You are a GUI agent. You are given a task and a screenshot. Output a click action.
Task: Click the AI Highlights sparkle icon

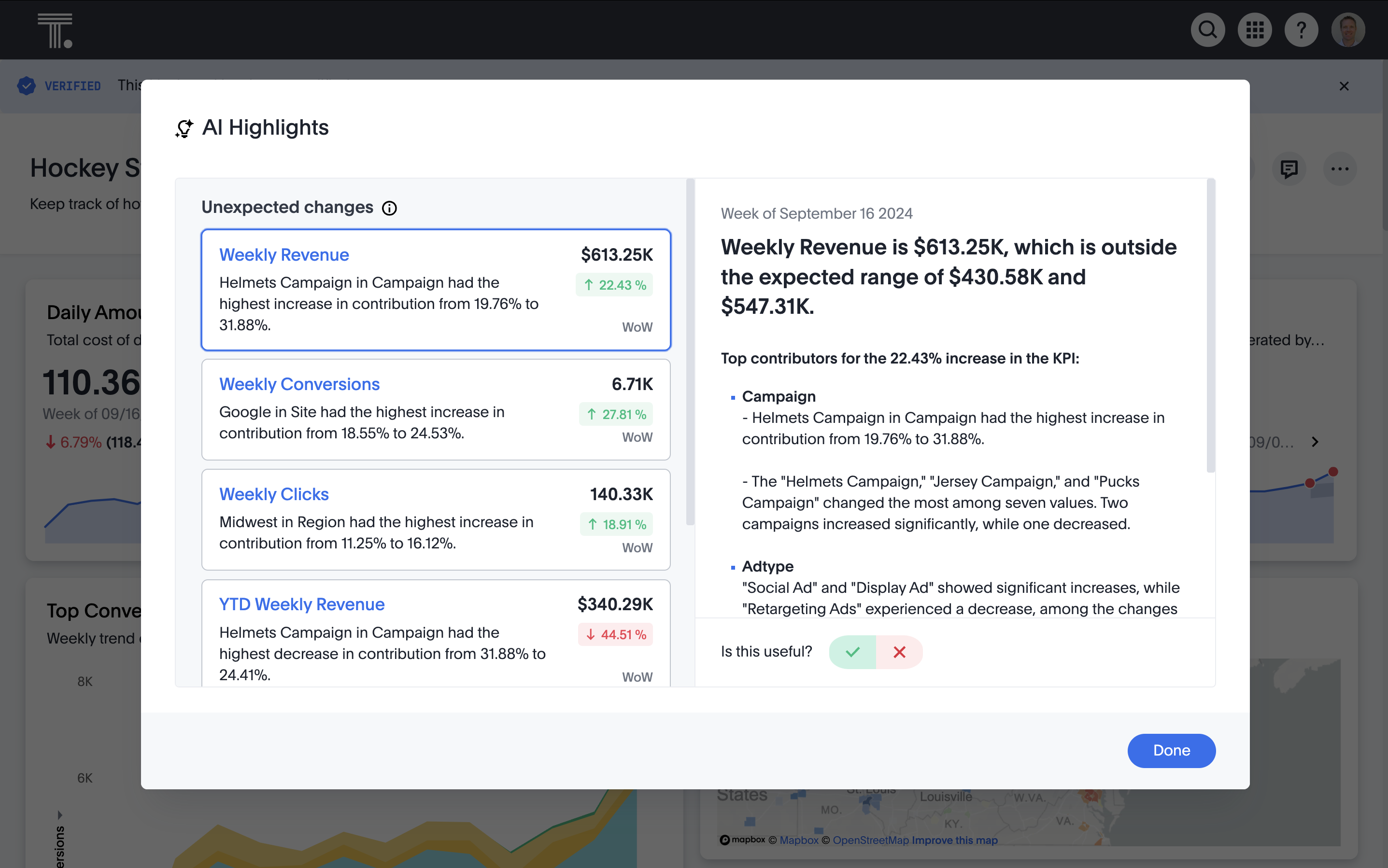click(184, 128)
